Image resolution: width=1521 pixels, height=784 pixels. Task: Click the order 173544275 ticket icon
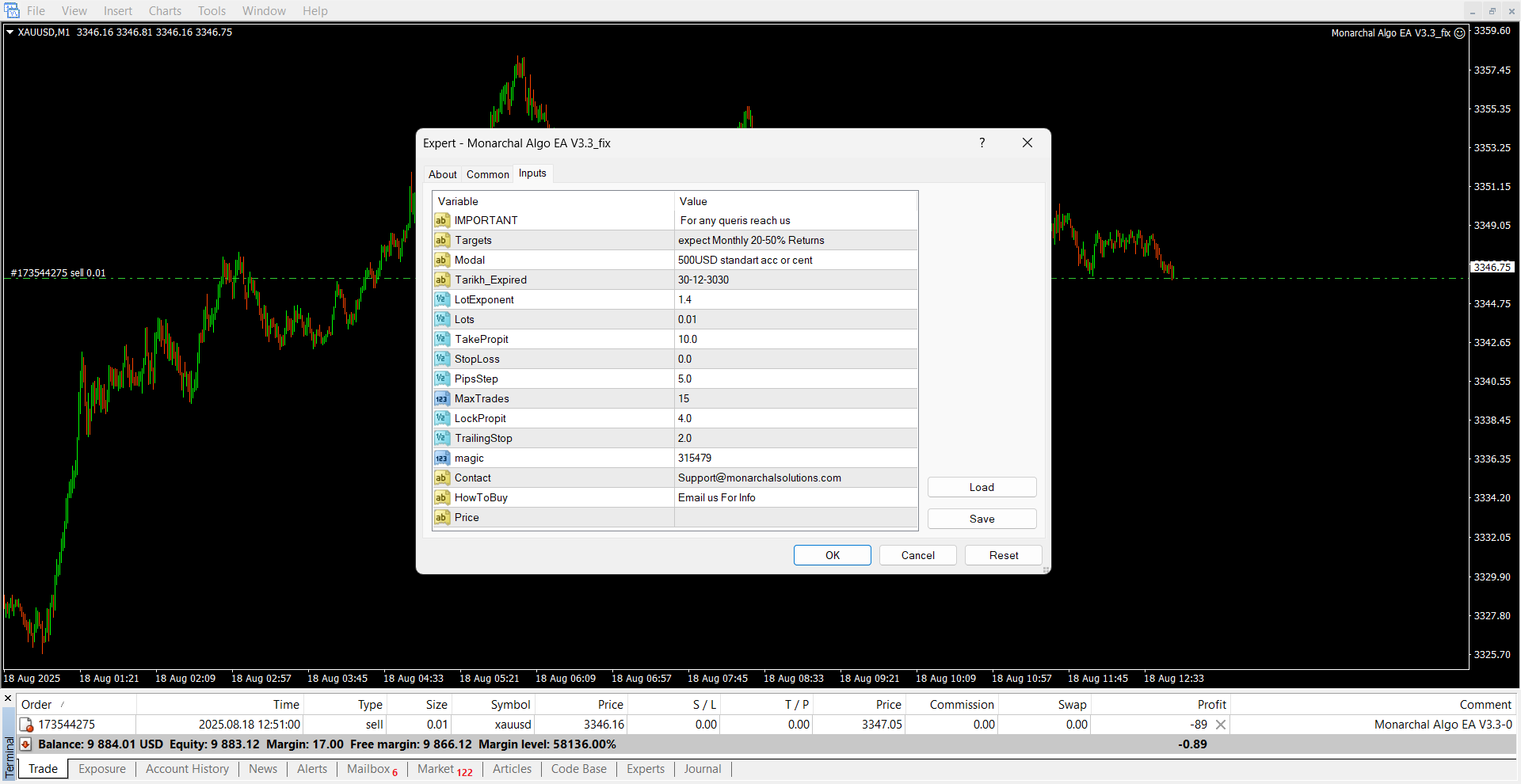[26, 725]
